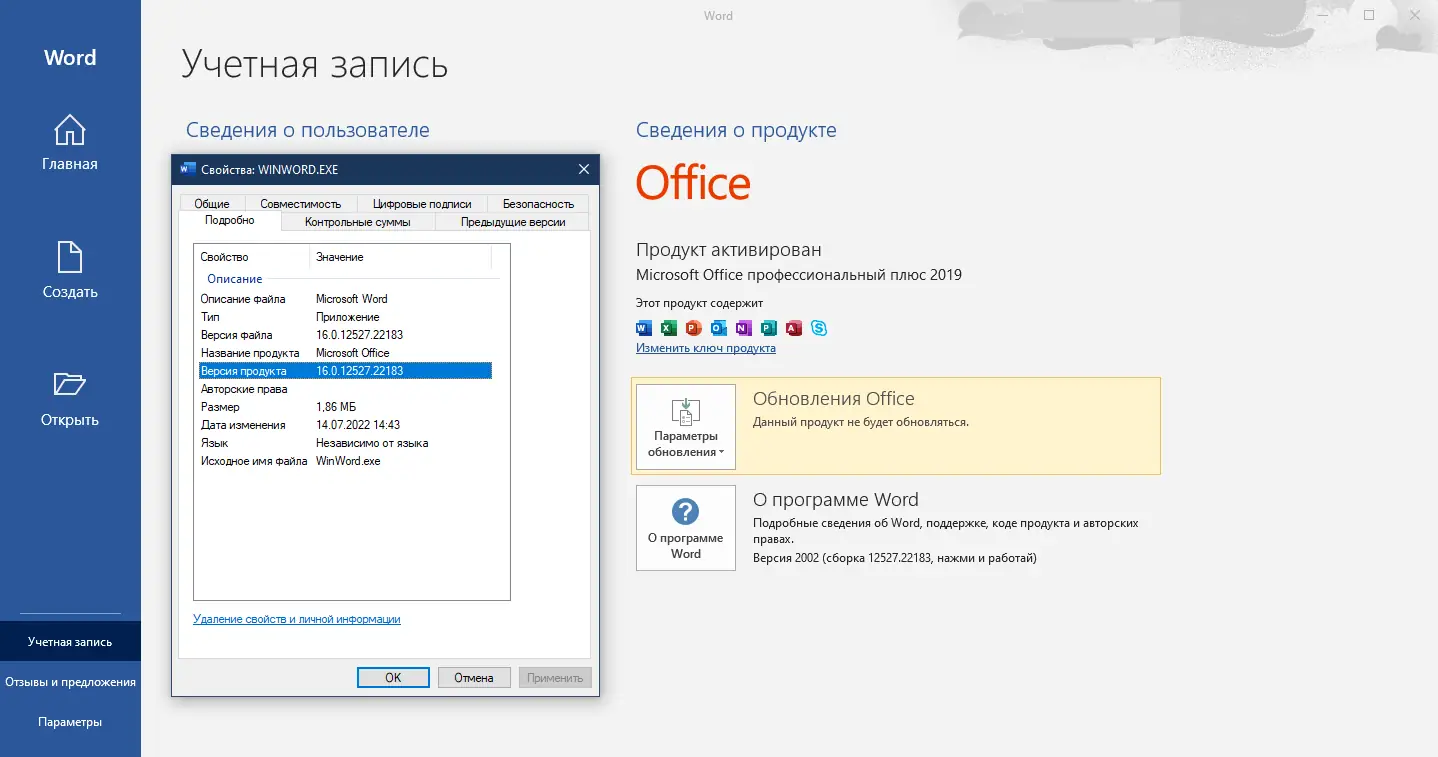Maximize the Word window
Screen dimensions: 1438x757
tap(1369, 15)
